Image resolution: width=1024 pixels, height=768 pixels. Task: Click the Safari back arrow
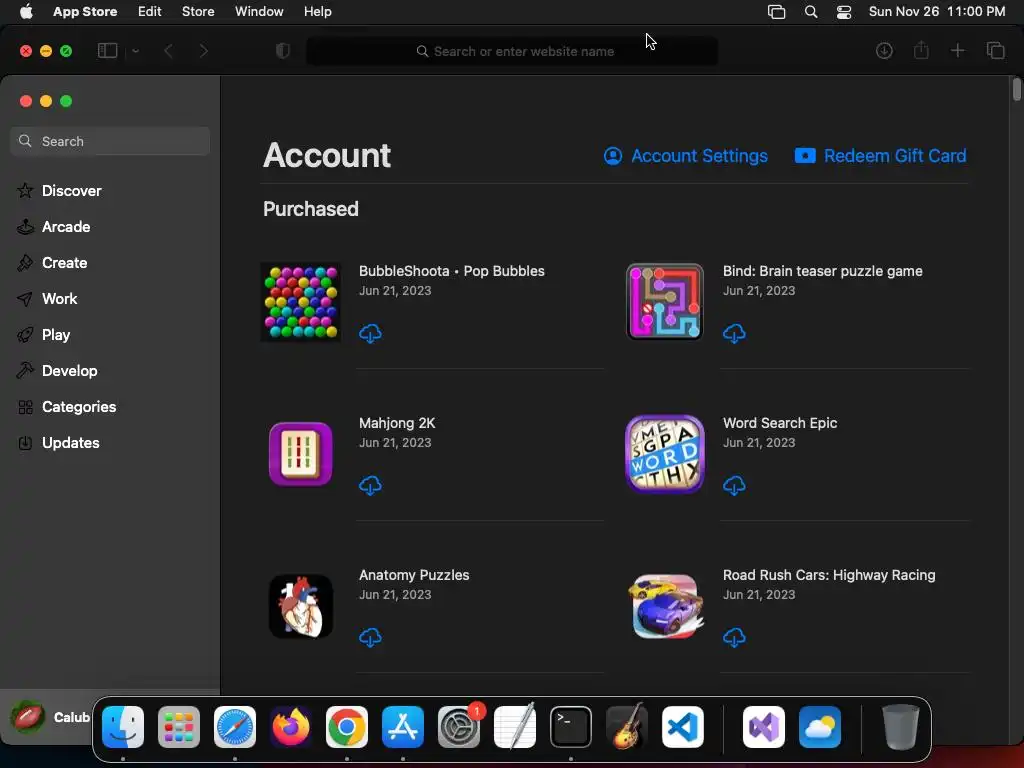168,50
